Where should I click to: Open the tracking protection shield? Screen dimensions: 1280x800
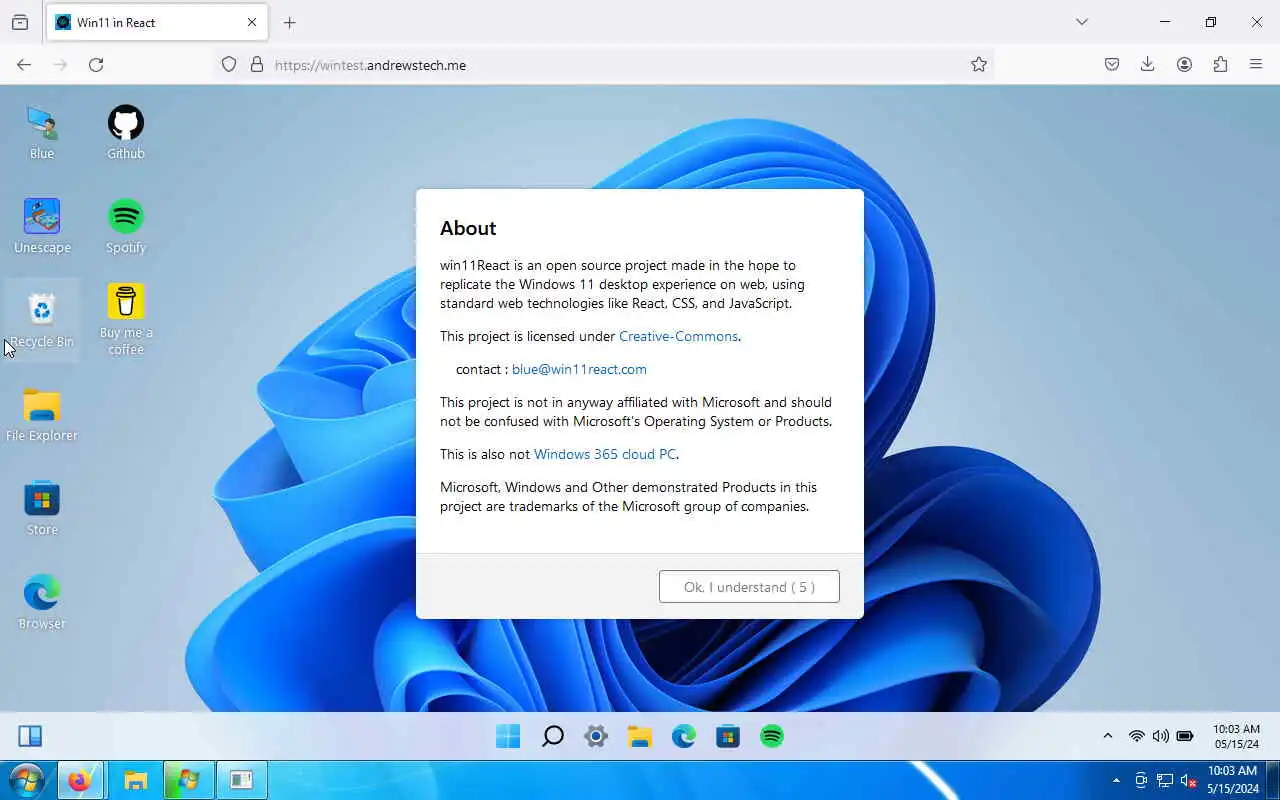[x=229, y=64]
